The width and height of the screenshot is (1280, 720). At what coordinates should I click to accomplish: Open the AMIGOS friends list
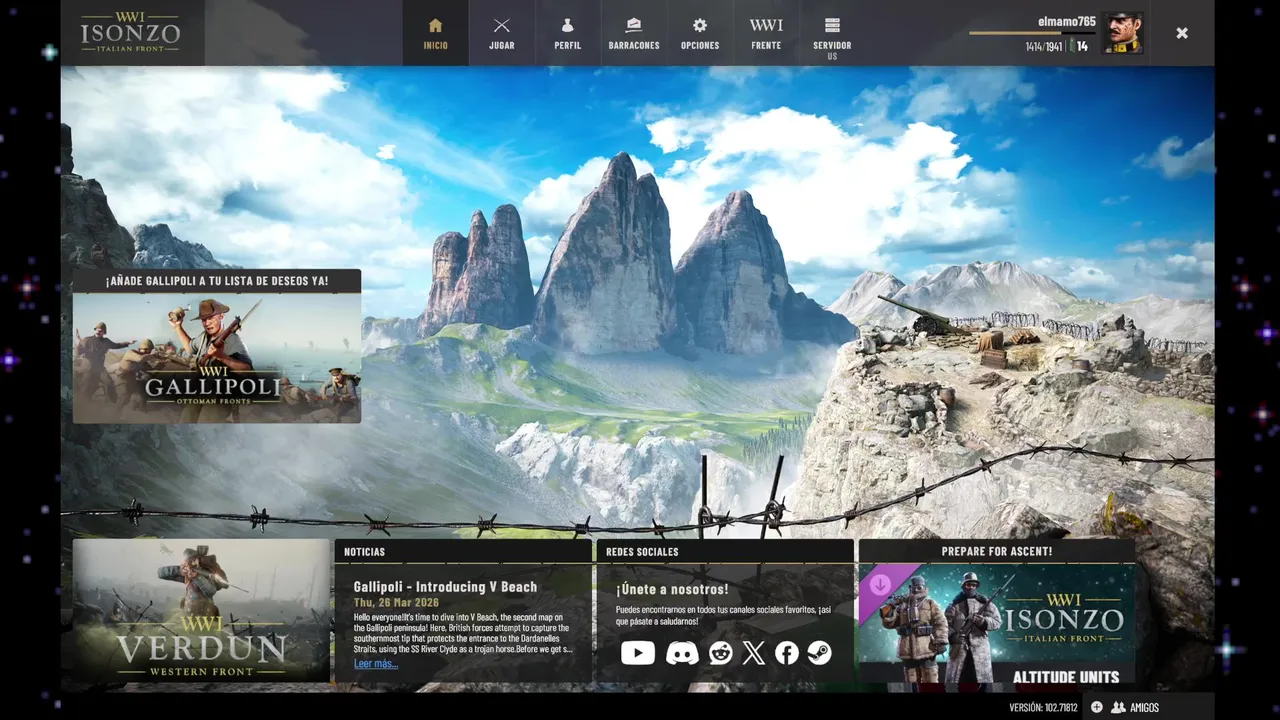click(x=1135, y=707)
